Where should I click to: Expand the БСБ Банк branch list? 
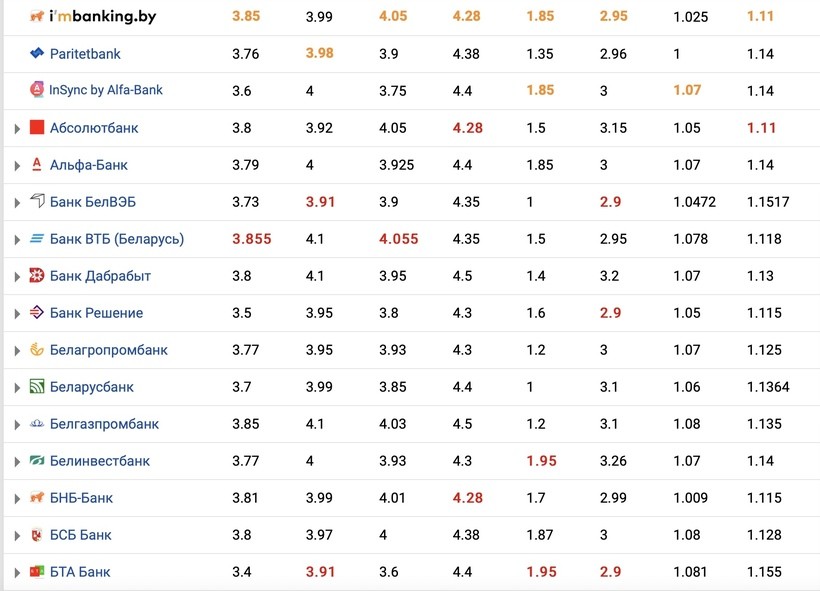coord(17,535)
